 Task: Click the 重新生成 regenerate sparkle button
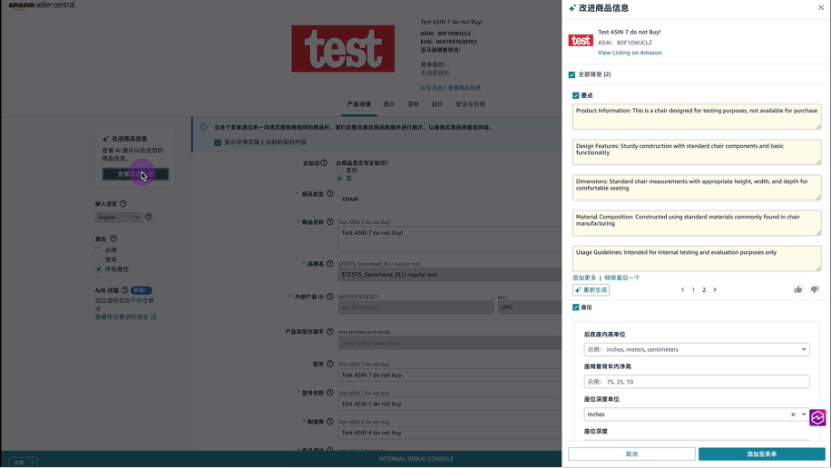click(590, 290)
